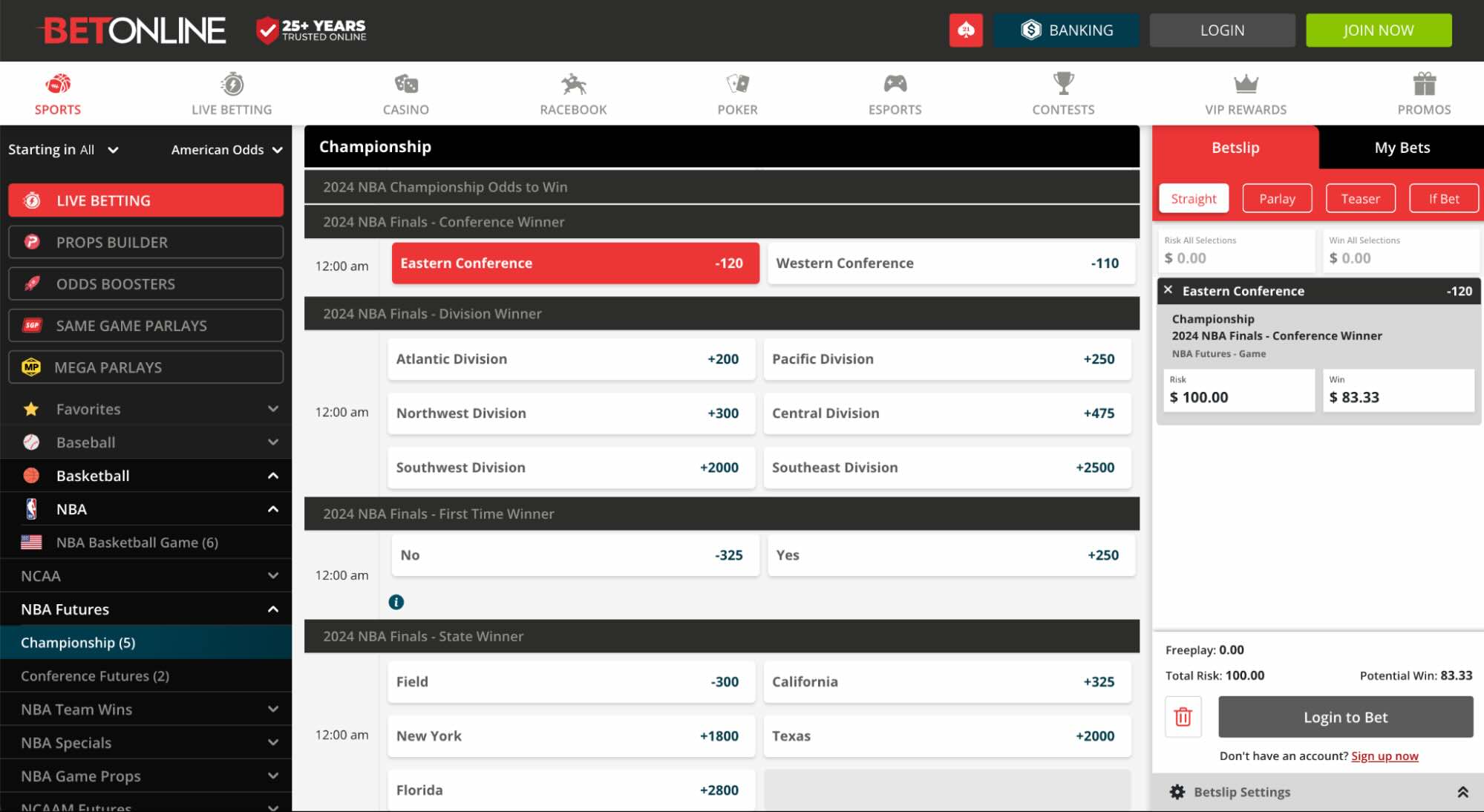This screenshot has height=812, width=1484.
Task: Click the red poker chip icon near Banking
Action: click(x=965, y=30)
